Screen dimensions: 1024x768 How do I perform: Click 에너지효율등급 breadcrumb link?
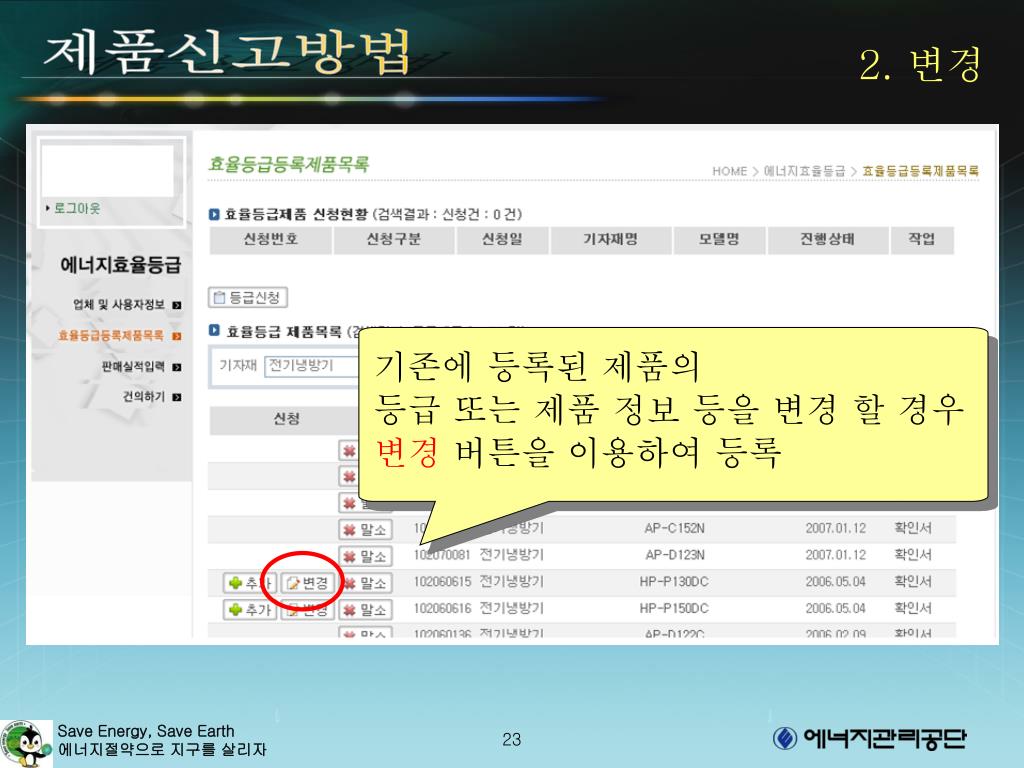(x=805, y=171)
